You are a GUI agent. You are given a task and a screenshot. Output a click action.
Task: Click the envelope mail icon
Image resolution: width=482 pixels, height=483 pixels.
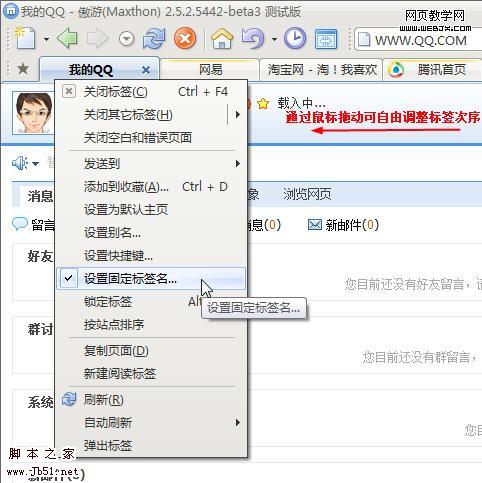pyautogui.click(x=315, y=225)
